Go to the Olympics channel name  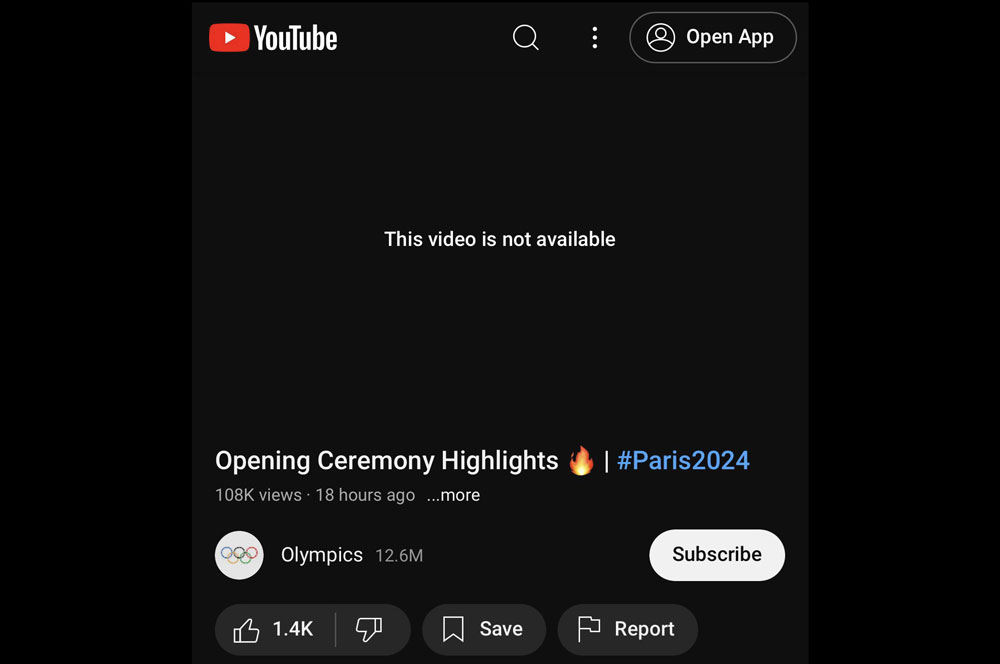(322, 555)
